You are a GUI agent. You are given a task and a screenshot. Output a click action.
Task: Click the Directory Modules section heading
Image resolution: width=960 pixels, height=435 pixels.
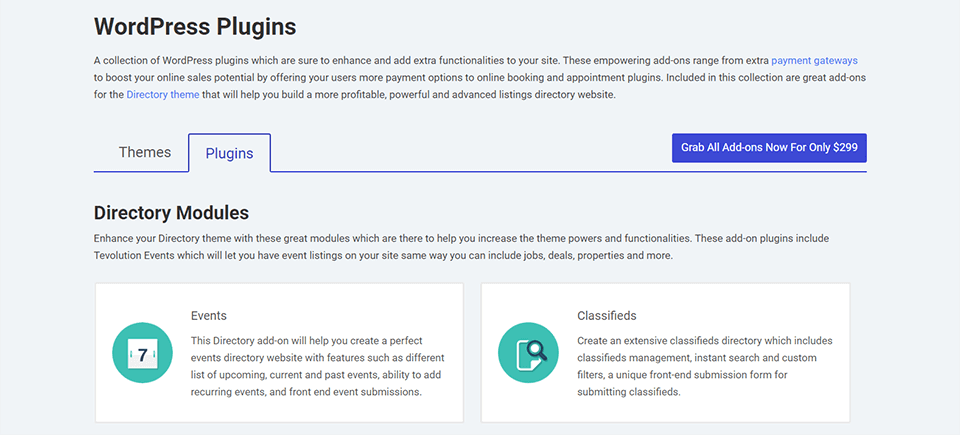coord(171,212)
